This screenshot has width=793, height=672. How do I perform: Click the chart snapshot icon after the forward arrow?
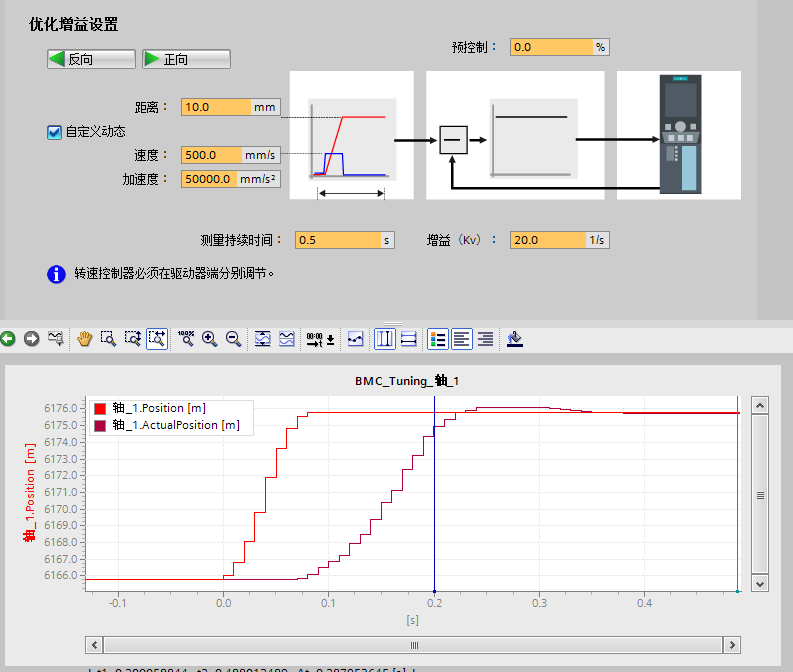pos(56,338)
